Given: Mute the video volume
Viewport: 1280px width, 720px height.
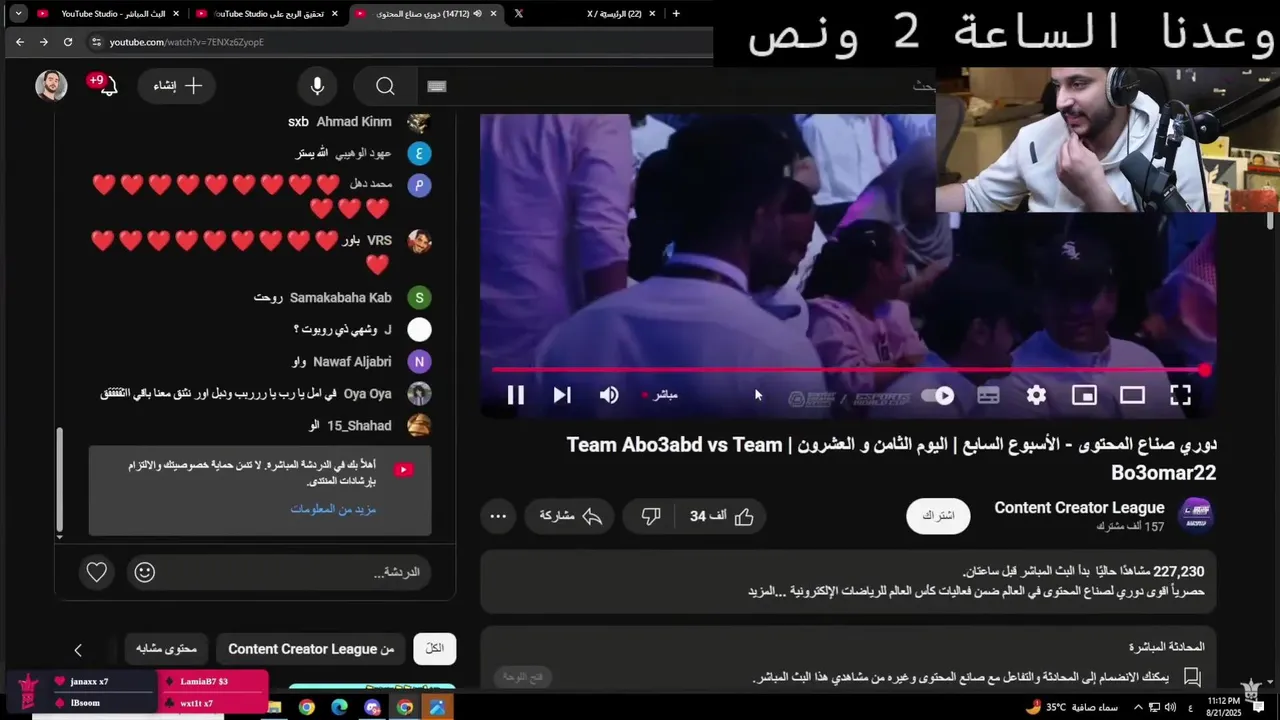Looking at the screenshot, I should [609, 395].
